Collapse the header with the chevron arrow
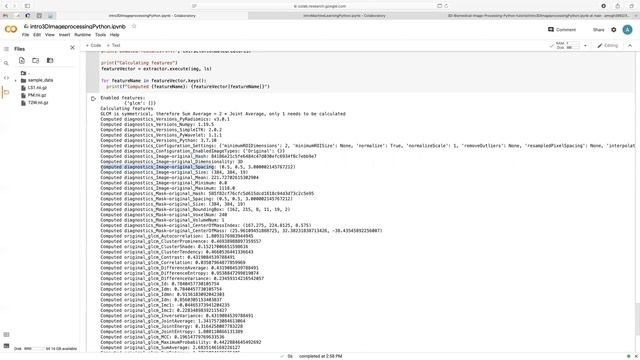Screen dimensions: 640x360 point(630,46)
